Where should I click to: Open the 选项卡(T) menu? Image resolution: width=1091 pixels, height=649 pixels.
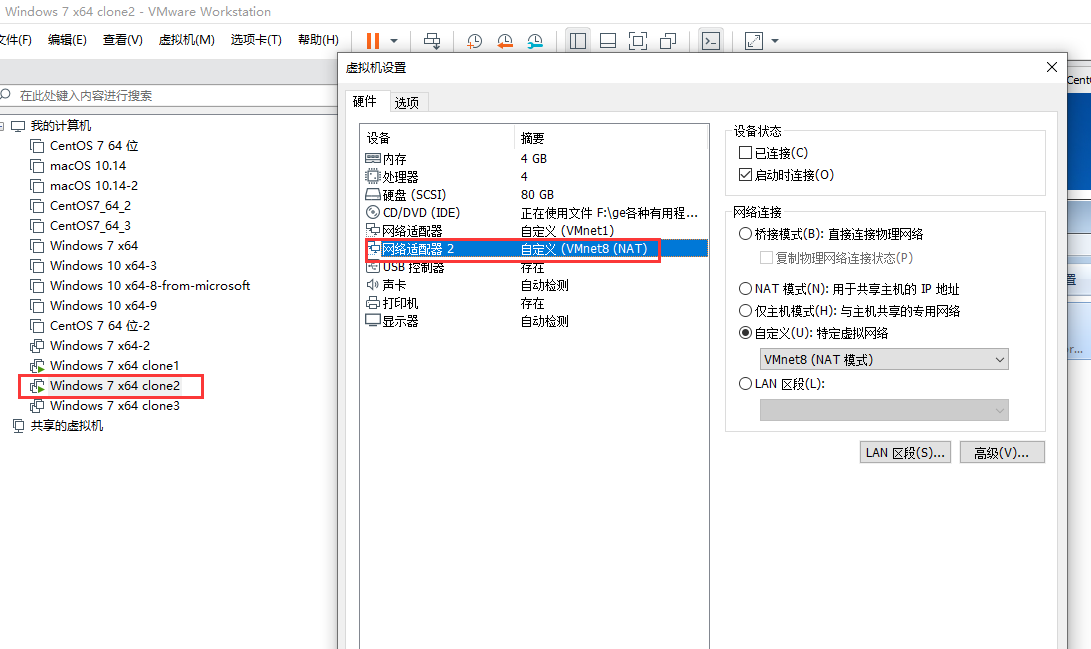click(256, 40)
